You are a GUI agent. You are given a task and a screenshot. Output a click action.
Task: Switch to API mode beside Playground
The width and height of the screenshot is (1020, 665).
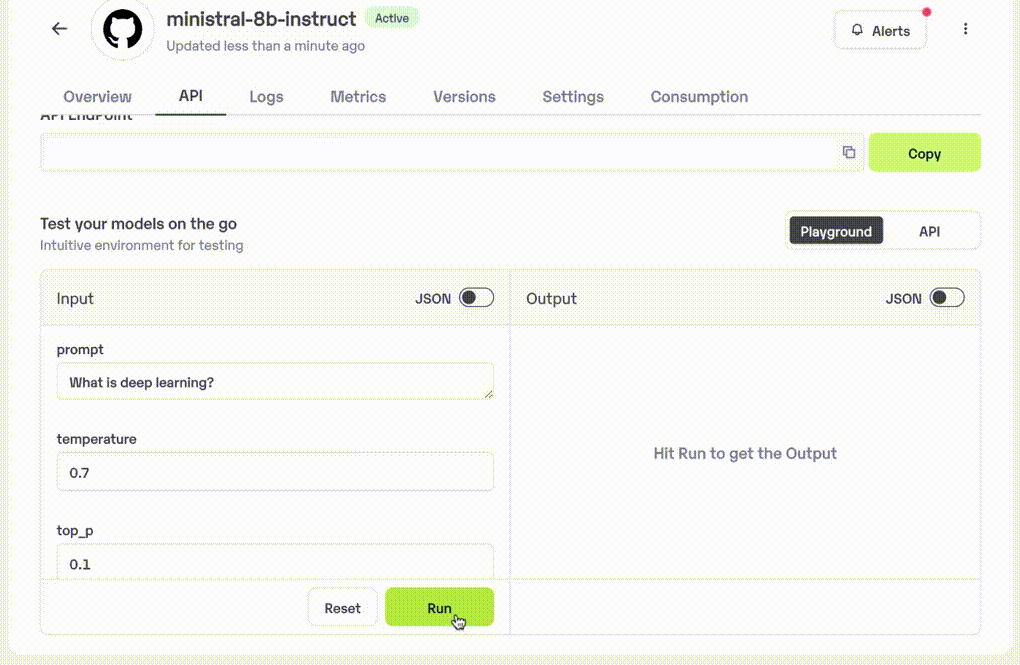pos(929,231)
